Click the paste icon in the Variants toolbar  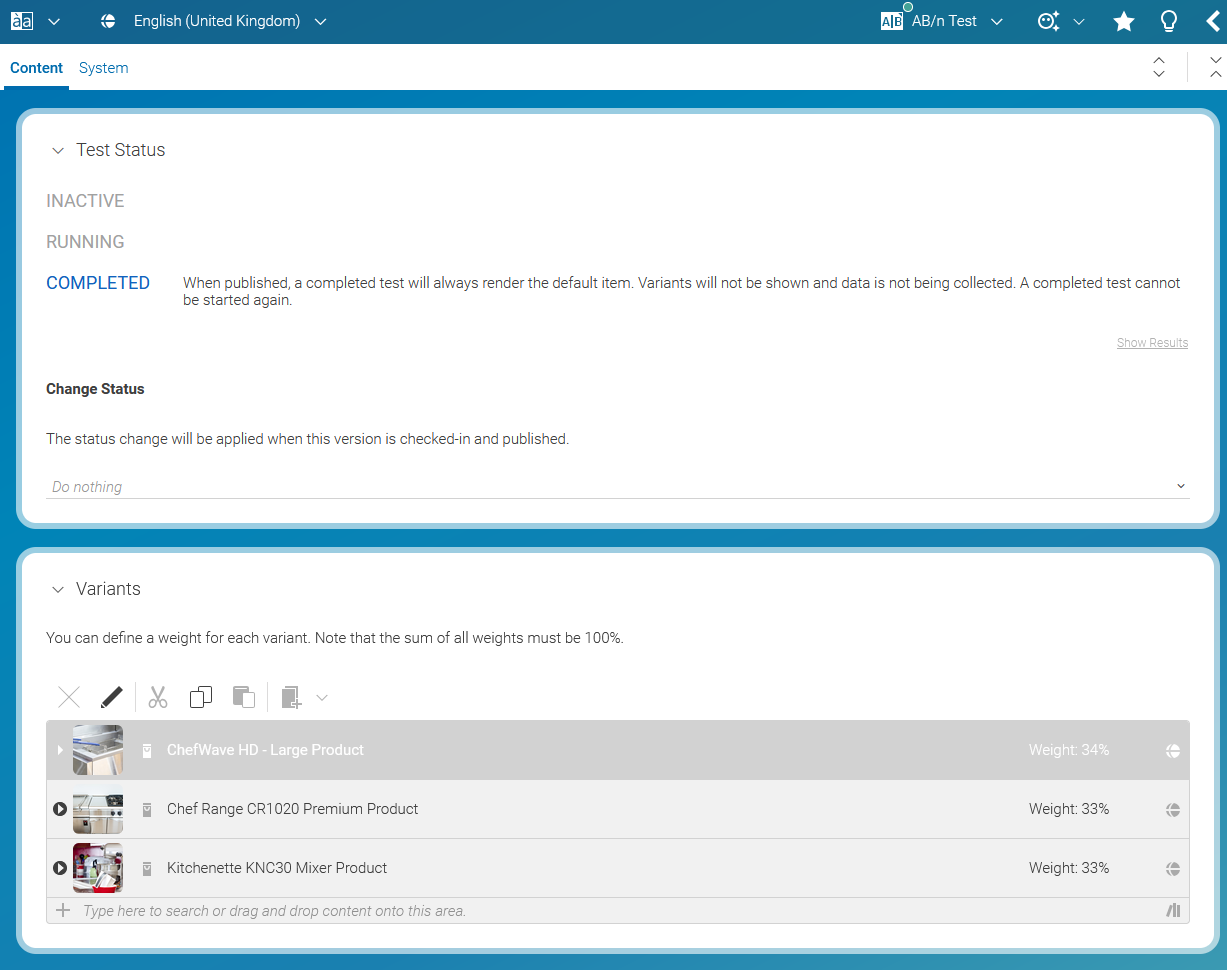[244, 697]
